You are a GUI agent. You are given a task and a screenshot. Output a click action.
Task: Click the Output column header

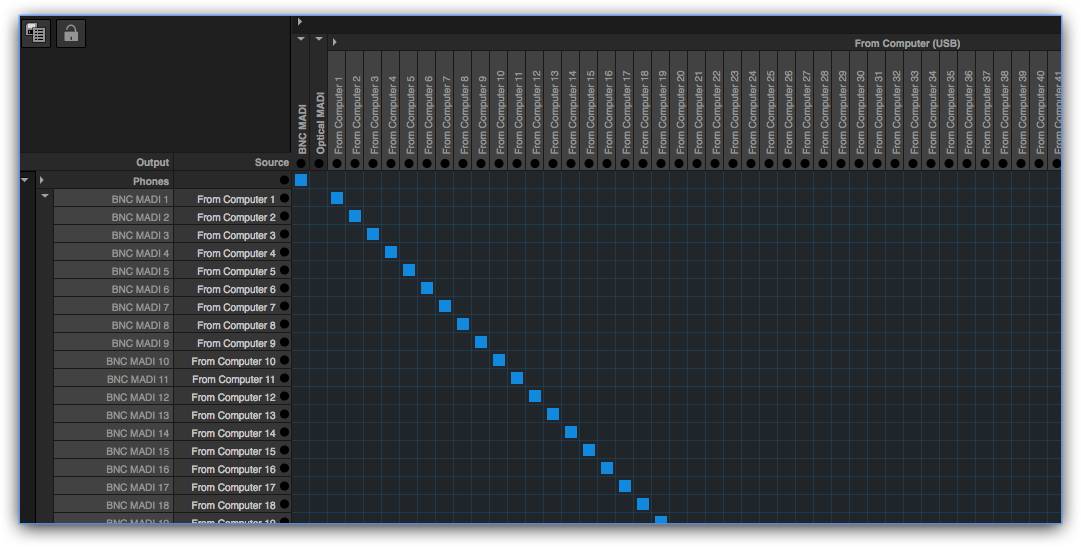(x=153, y=162)
